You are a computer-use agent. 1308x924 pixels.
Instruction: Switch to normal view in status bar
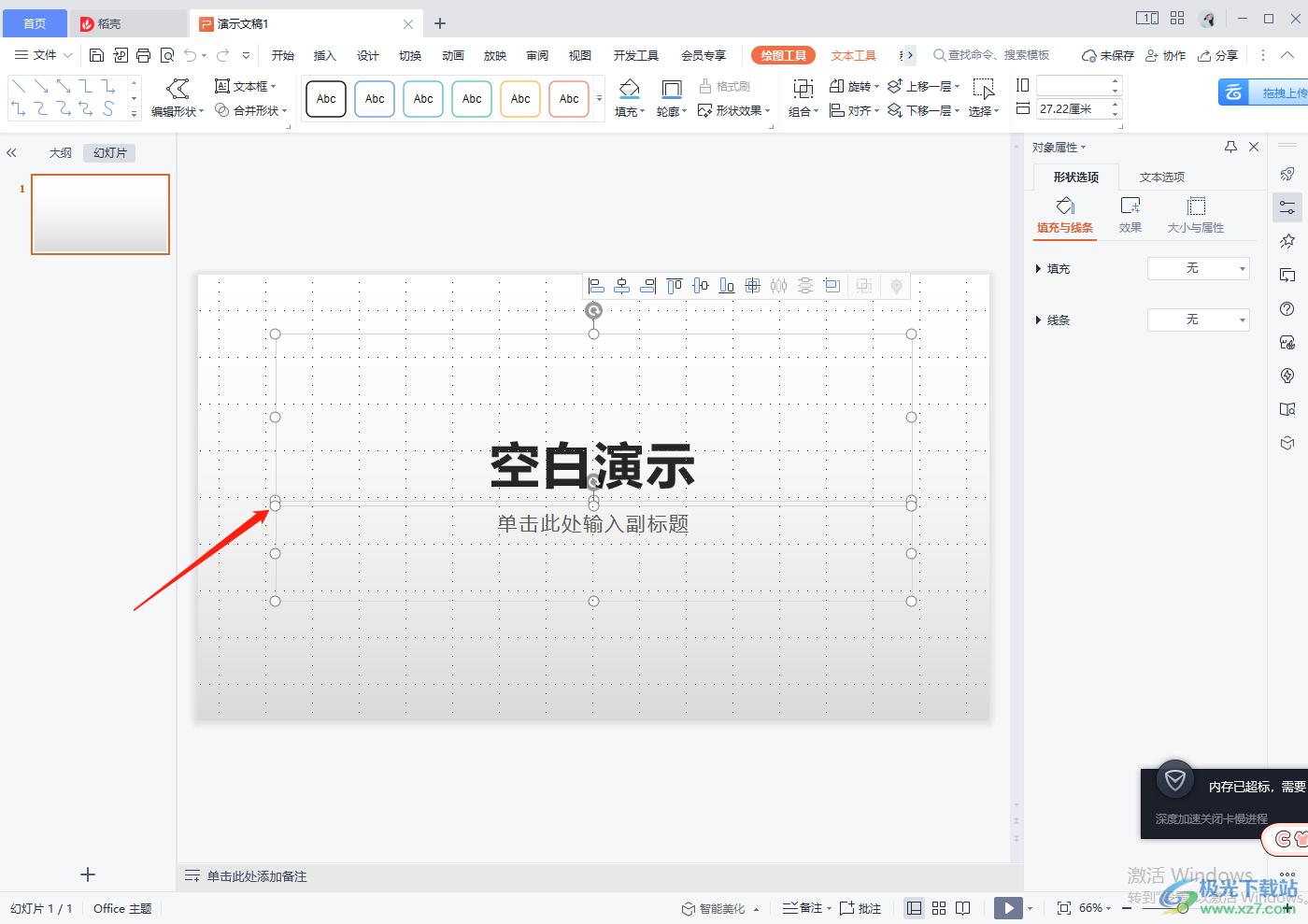point(915,908)
